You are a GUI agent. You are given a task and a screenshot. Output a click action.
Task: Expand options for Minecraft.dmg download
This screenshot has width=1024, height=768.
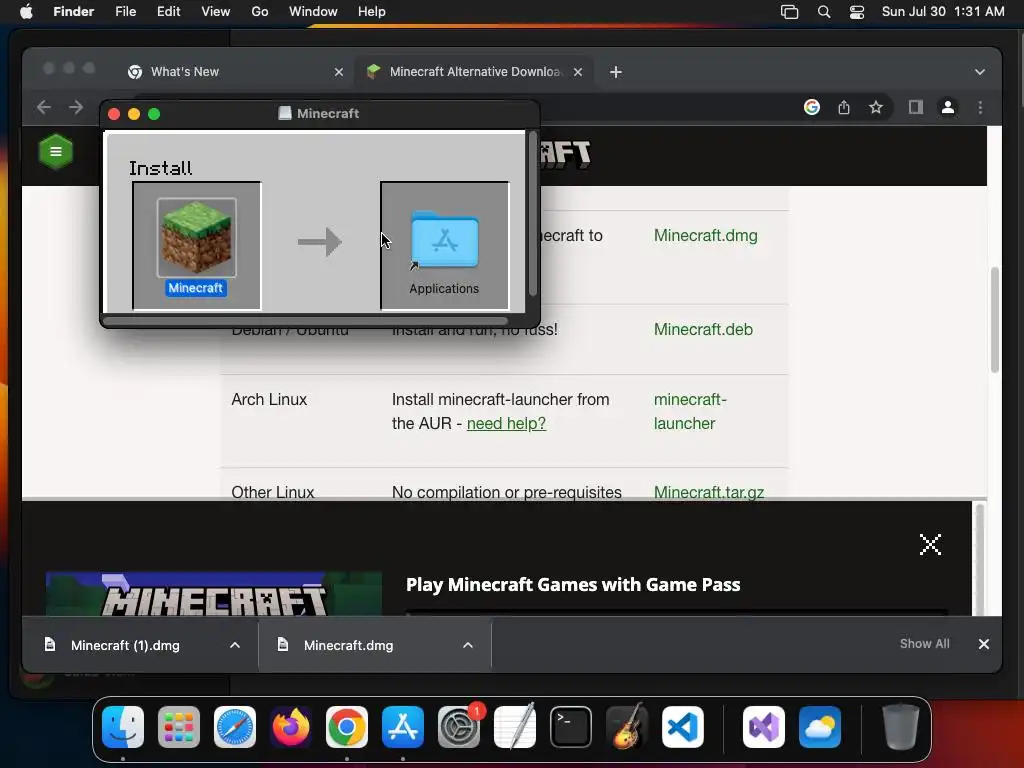(x=468, y=645)
